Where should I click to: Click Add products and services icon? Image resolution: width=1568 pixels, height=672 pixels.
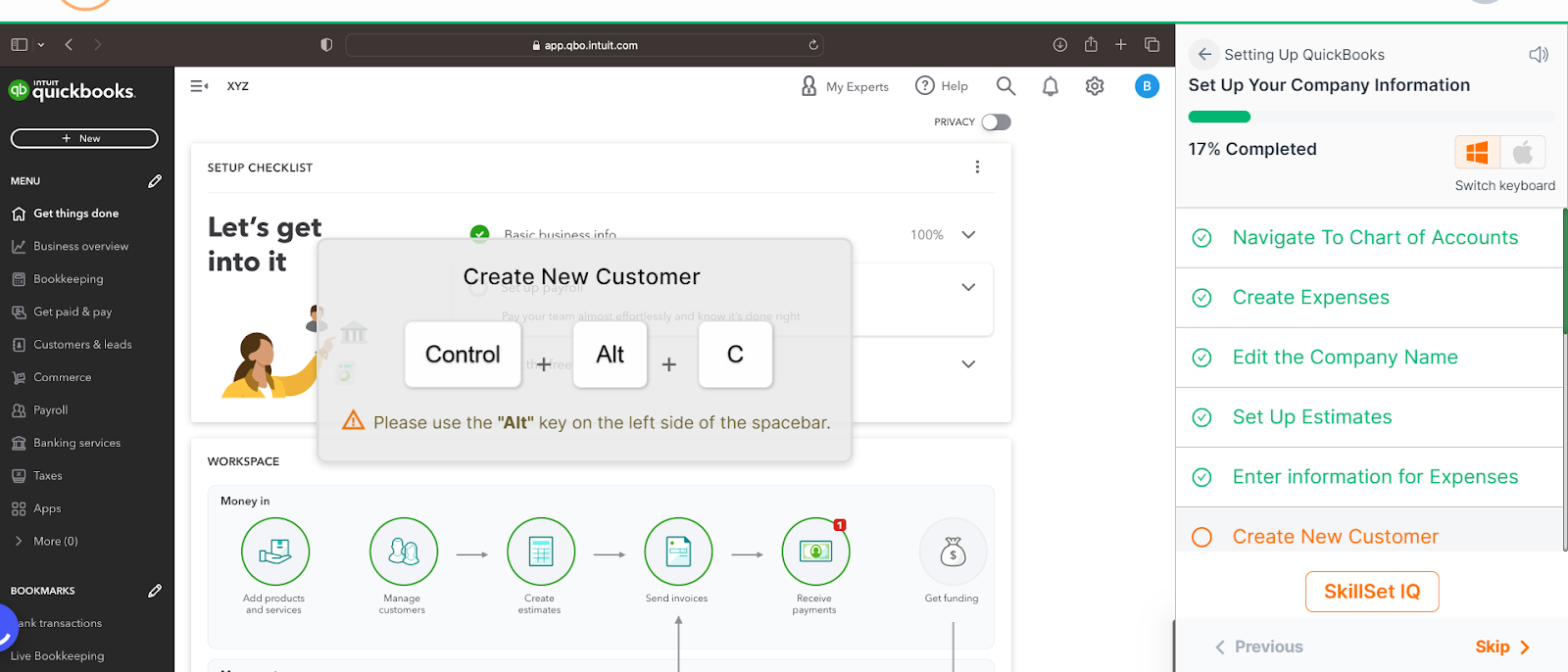pyautogui.click(x=275, y=552)
